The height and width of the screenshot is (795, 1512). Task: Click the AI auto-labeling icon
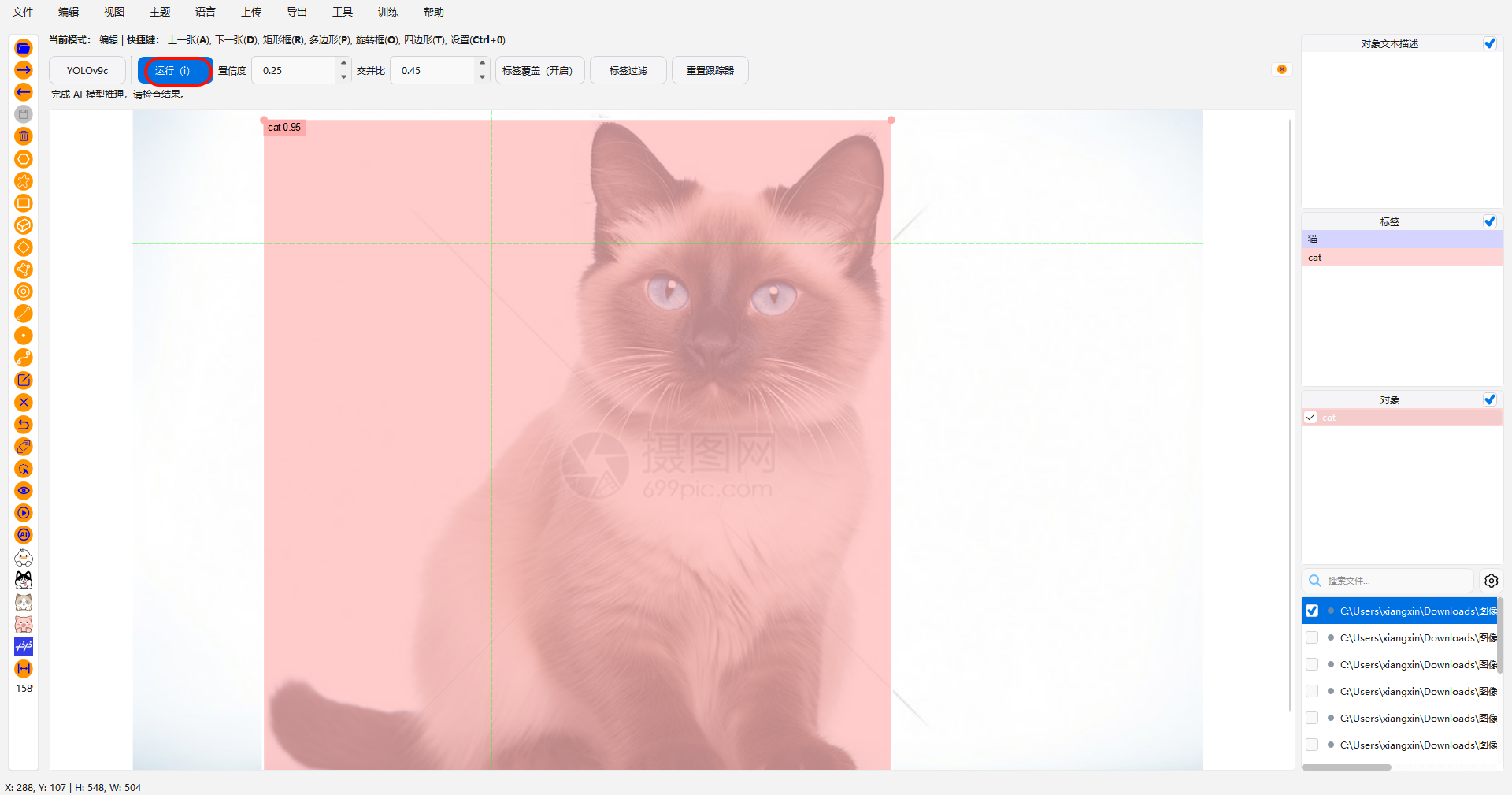pyautogui.click(x=24, y=535)
